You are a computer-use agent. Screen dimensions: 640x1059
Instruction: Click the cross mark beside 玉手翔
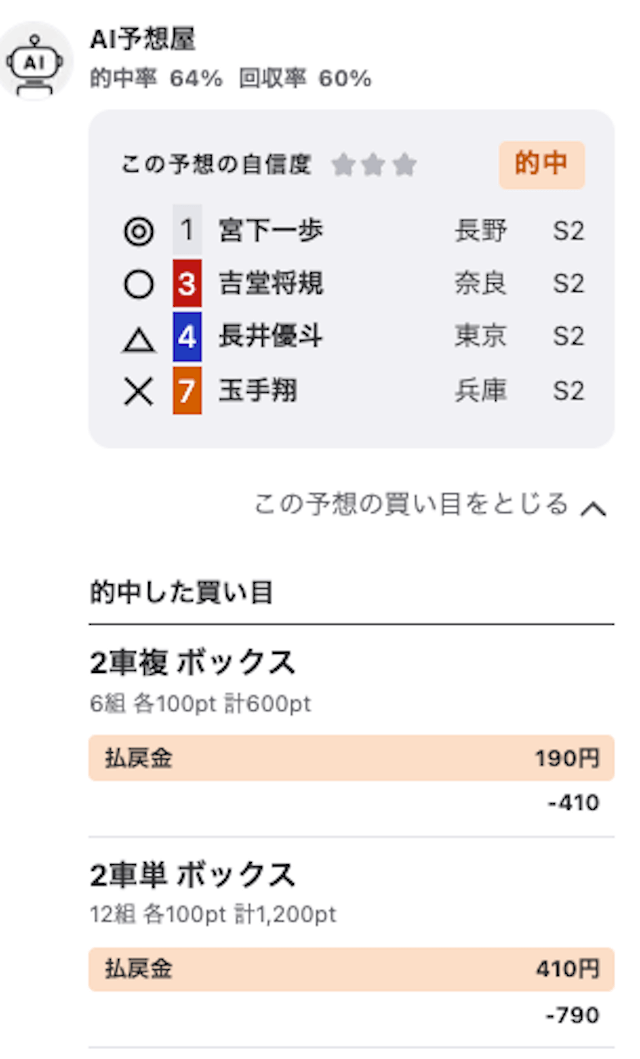138,390
